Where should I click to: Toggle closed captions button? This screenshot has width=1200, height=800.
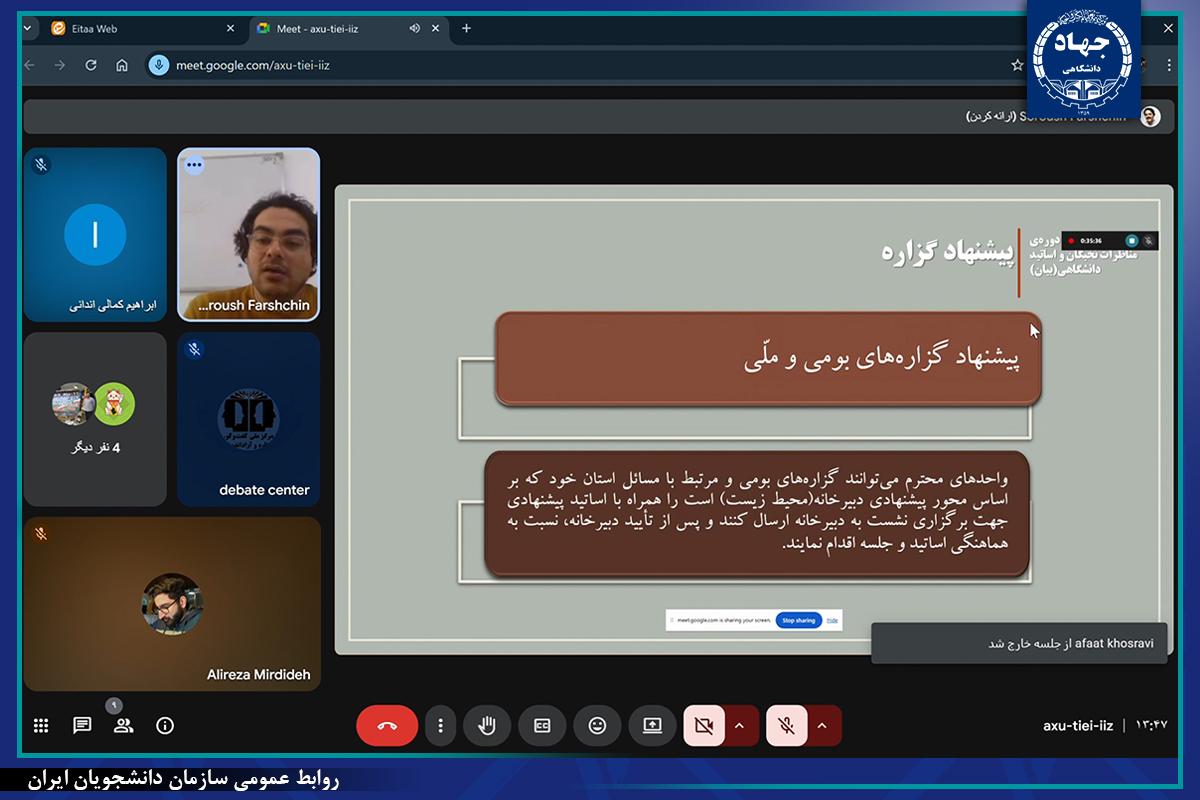[x=542, y=726]
